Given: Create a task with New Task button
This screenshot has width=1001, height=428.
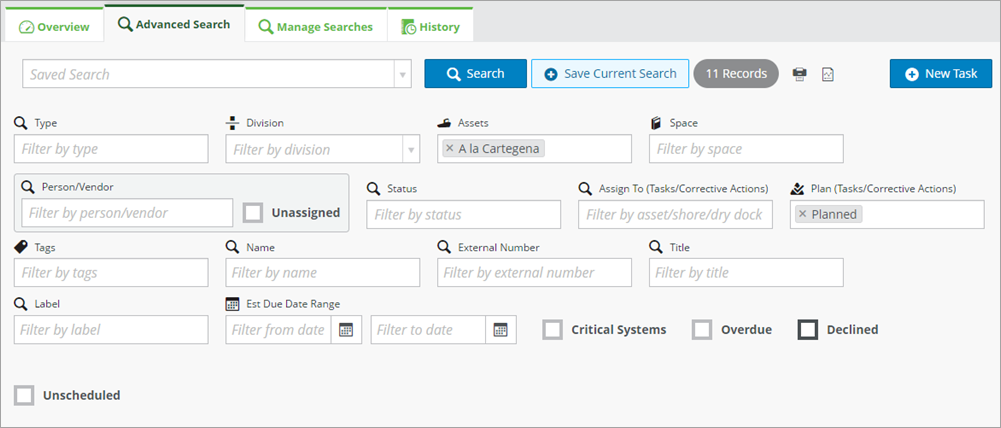Looking at the screenshot, I should click(941, 73).
